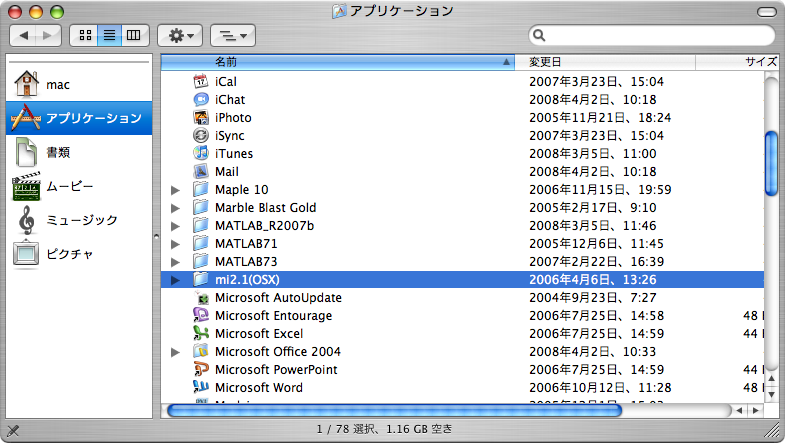
Task: Click the magnifying glass search icon
Action: click(539, 35)
